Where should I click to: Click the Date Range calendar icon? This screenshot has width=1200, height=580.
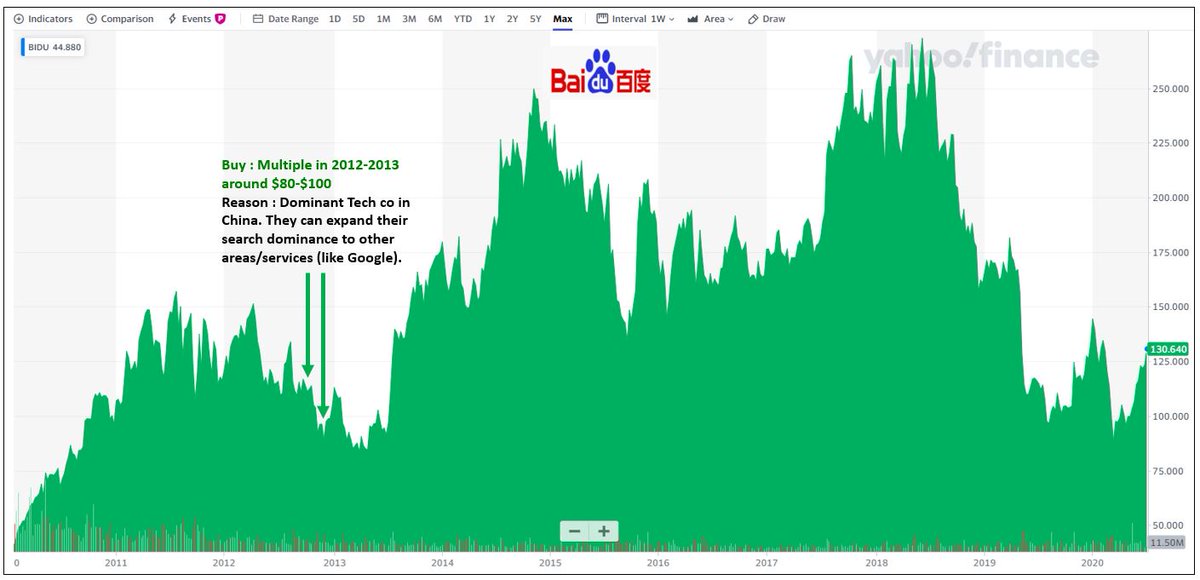tap(258, 19)
